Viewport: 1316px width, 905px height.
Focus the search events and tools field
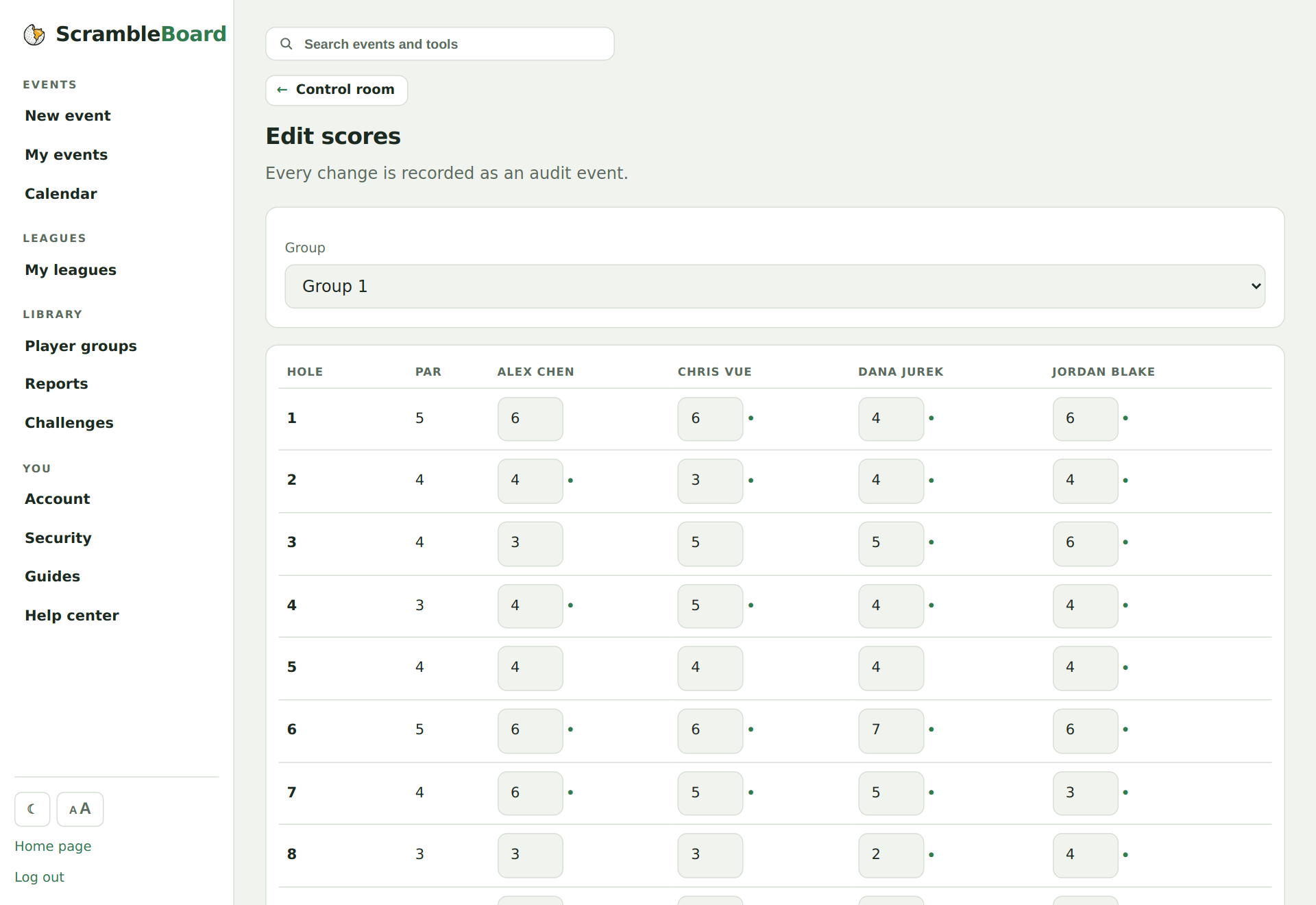(440, 44)
